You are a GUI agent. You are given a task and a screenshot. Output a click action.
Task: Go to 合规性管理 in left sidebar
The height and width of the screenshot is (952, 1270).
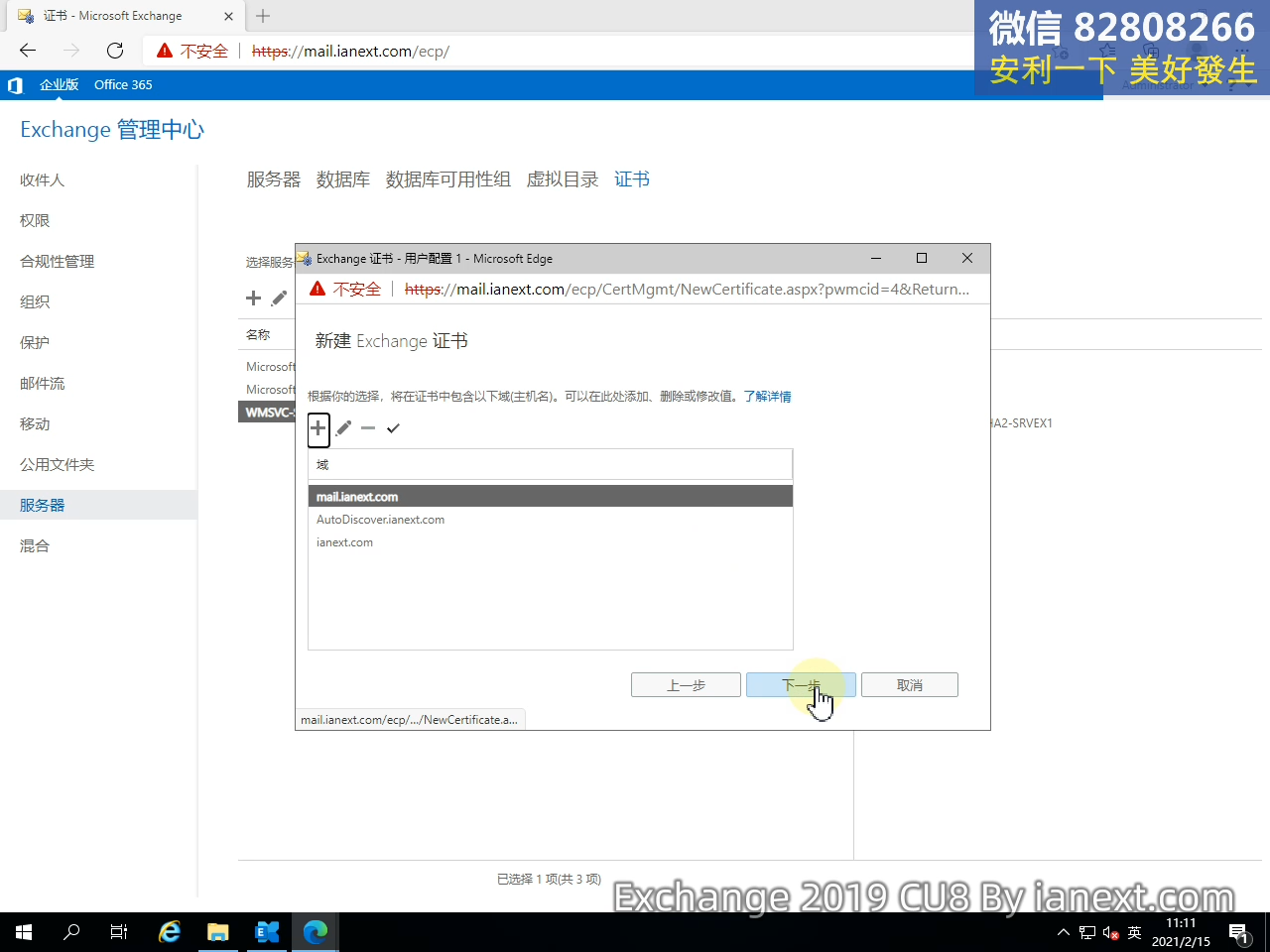58,261
